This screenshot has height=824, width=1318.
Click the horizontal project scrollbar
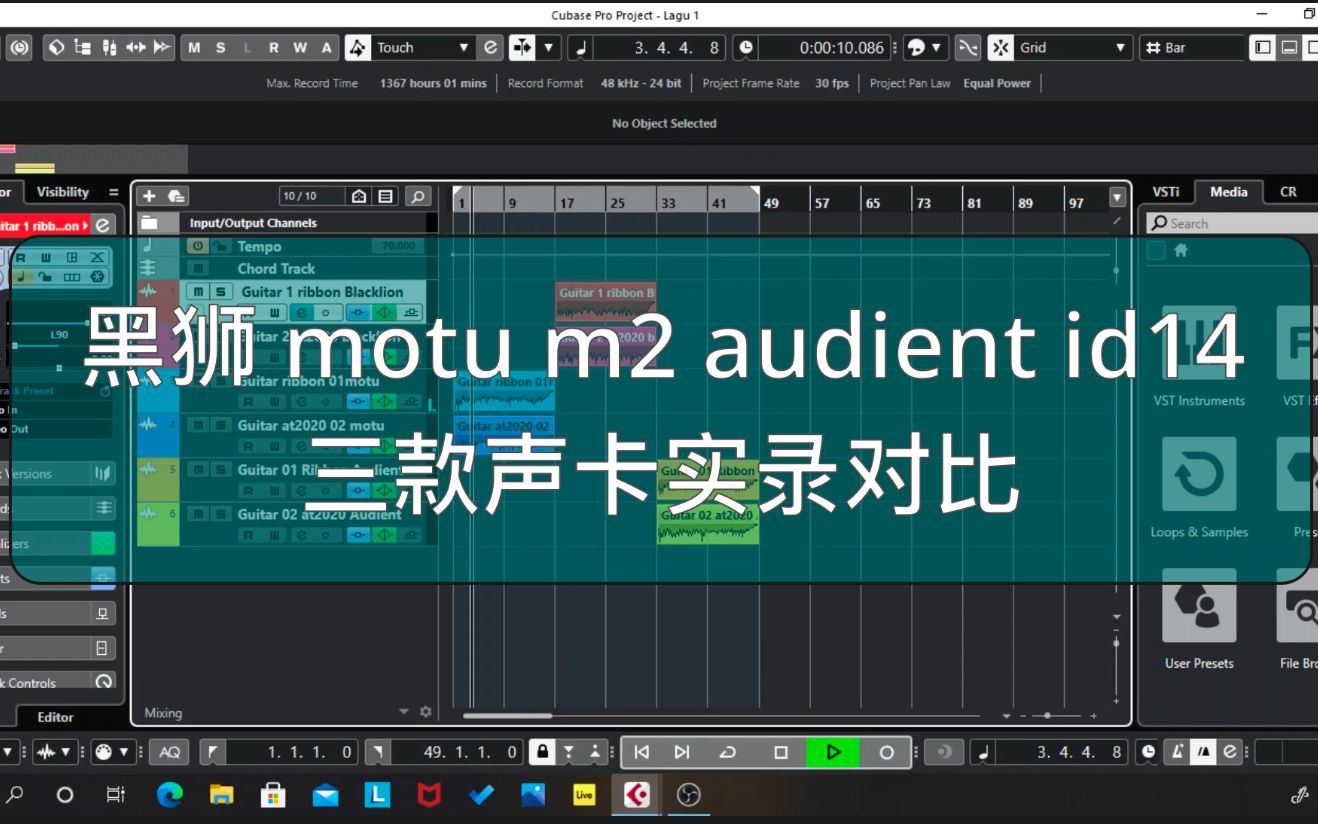coord(507,716)
